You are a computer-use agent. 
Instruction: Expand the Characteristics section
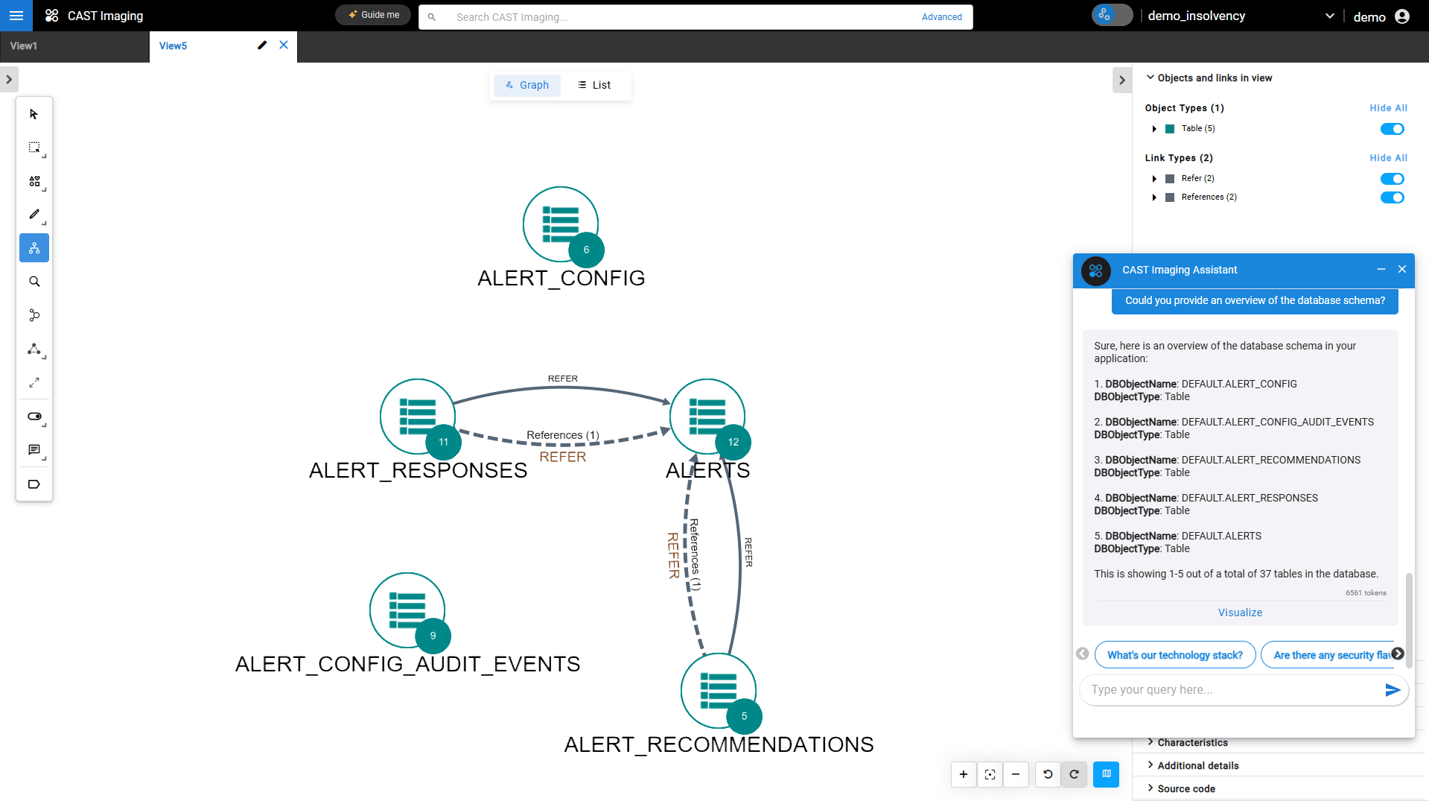pyautogui.click(x=1191, y=743)
